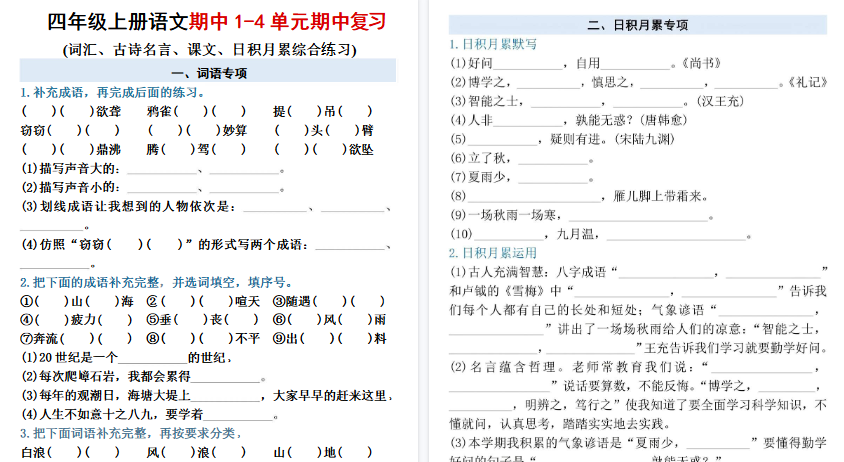This screenshot has height=462, width=844.
Task: Select the section header 一、词语专项
Action: 208,73
